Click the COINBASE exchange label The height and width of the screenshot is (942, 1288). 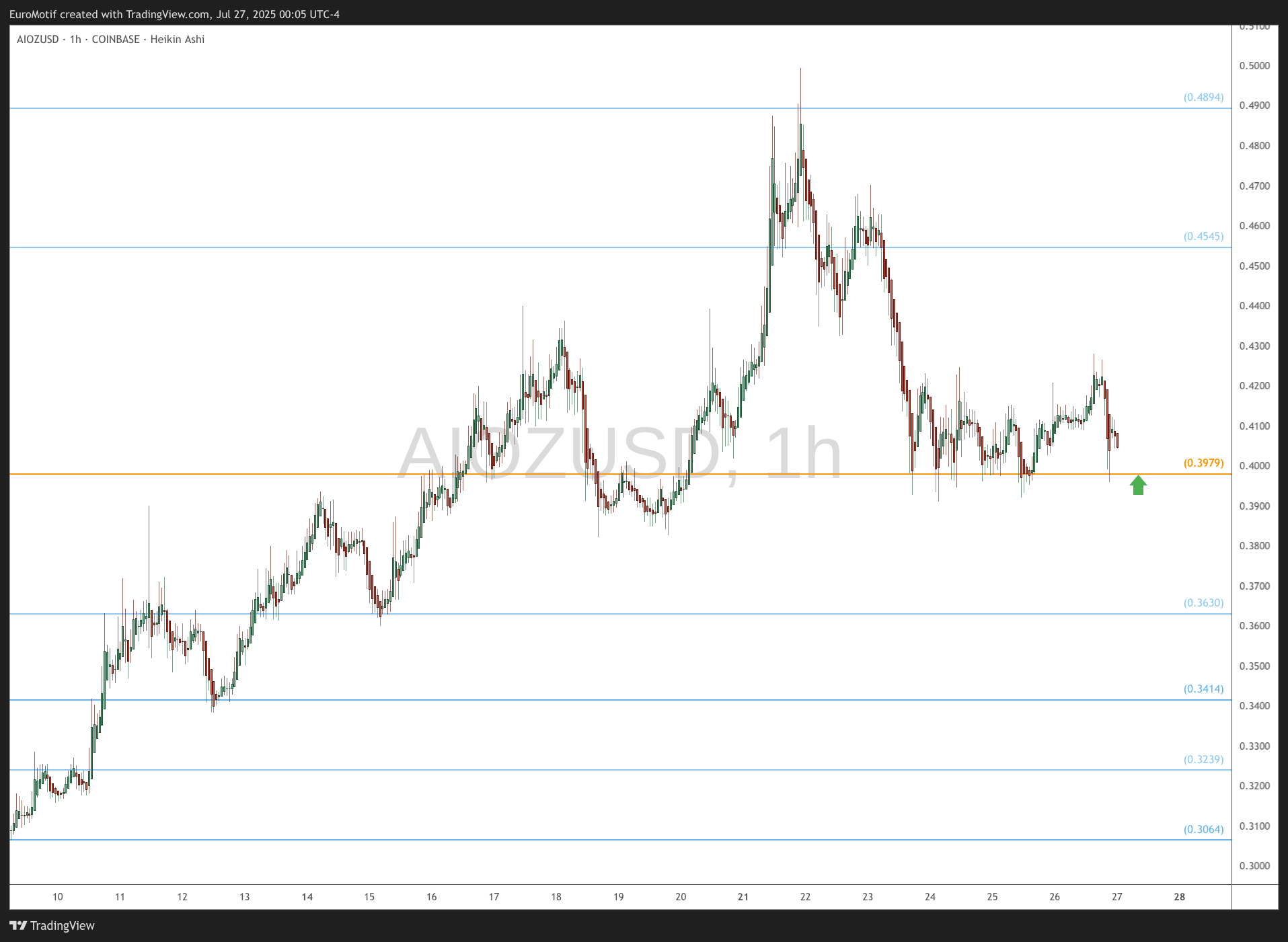click(x=116, y=40)
